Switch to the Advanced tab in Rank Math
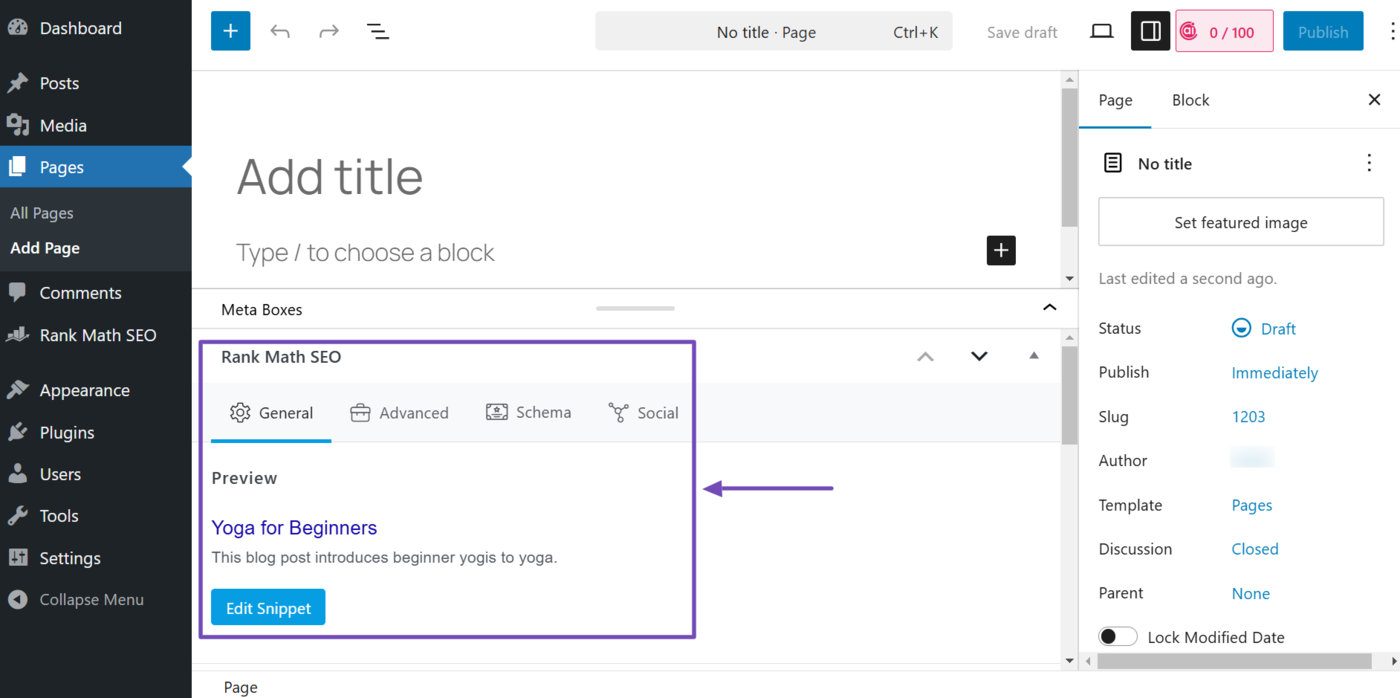1400x698 pixels. [x=400, y=412]
